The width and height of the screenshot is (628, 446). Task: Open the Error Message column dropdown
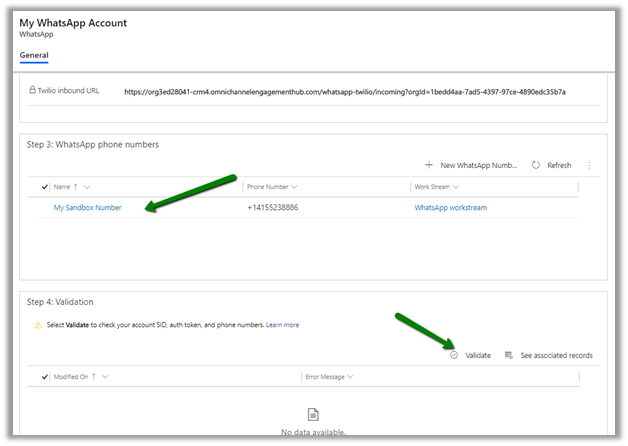click(x=350, y=377)
